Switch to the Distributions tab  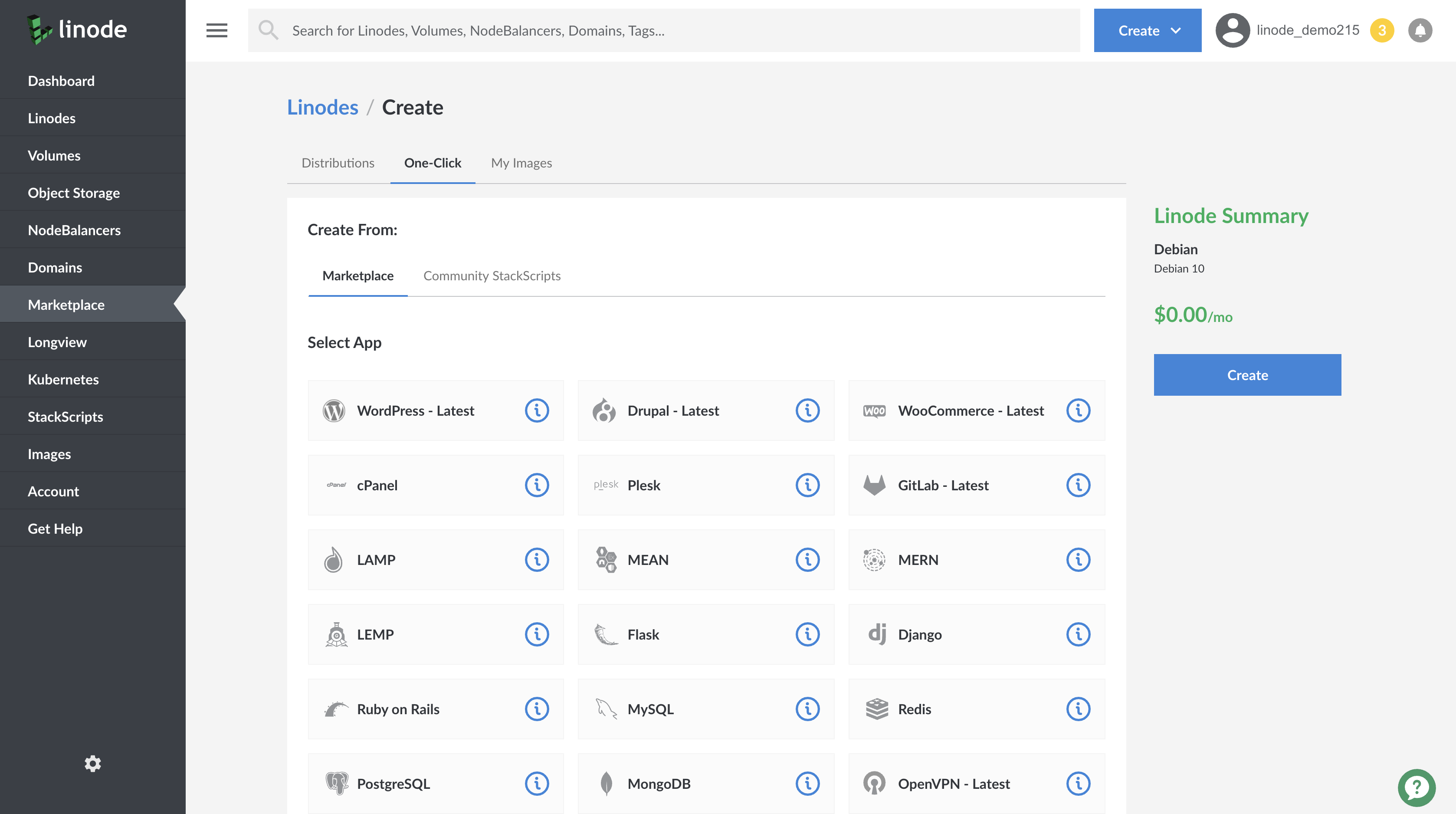tap(338, 163)
